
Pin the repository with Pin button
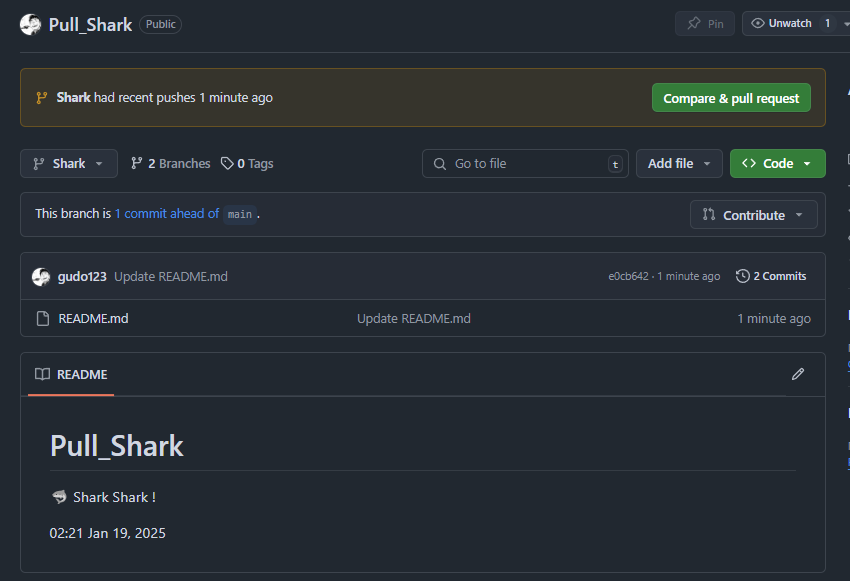pos(705,23)
